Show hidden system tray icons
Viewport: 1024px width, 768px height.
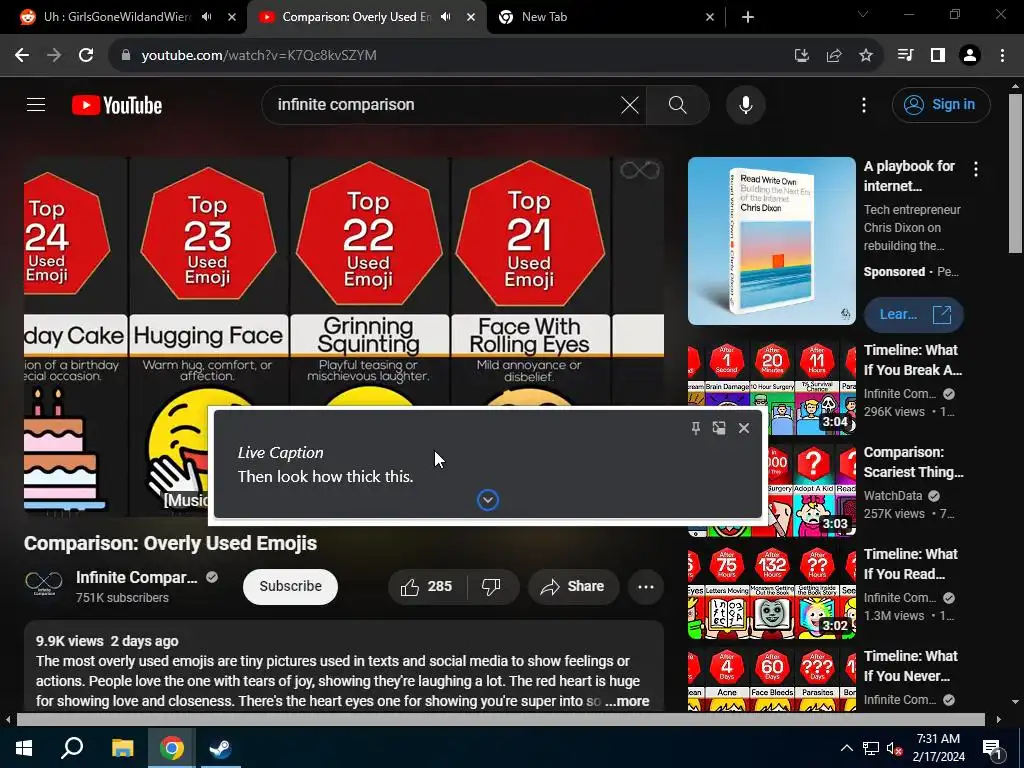coord(846,748)
